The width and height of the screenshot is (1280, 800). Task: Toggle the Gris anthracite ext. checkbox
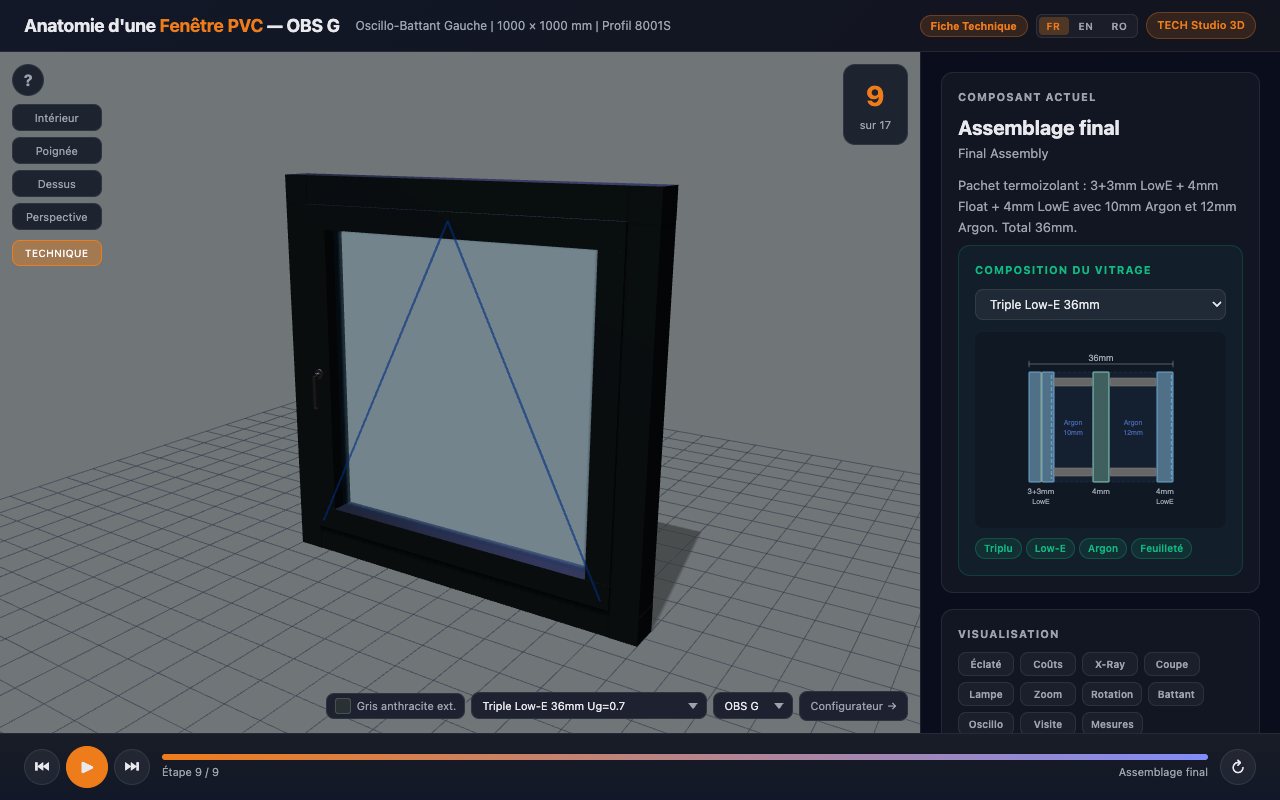[343, 706]
